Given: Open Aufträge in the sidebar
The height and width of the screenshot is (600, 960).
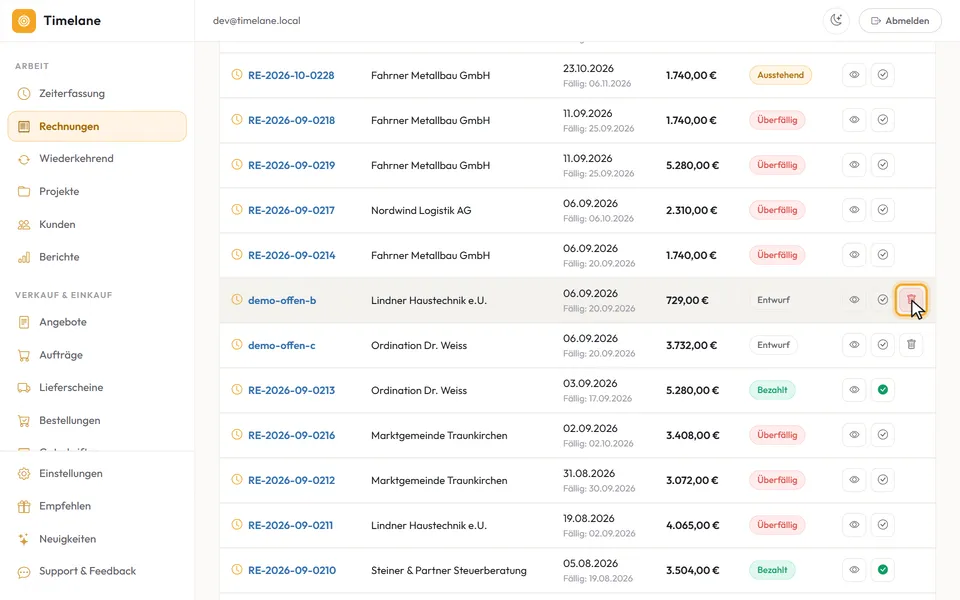Looking at the screenshot, I should pyautogui.click(x=97, y=355).
